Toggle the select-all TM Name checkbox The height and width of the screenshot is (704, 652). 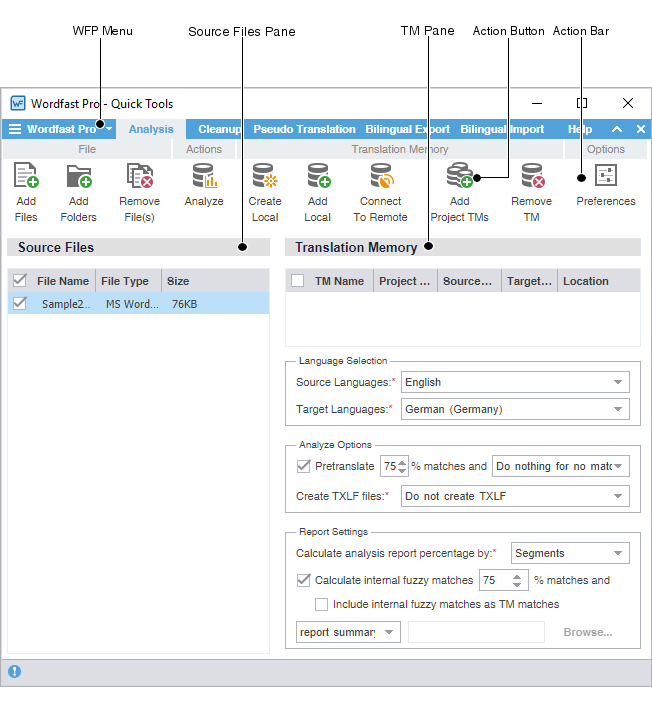point(297,281)
